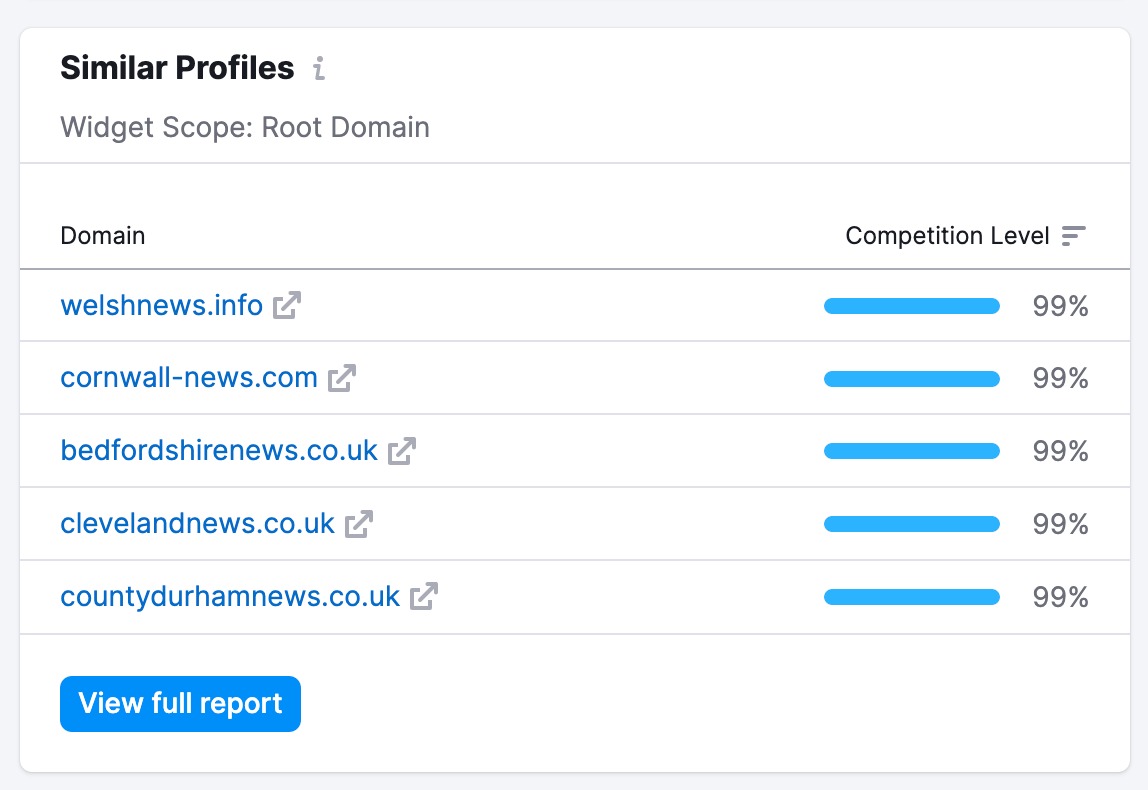The image size is (1148, 790).
Task: Select the sort control on the Competition Level column
Action: (1074, 236)
